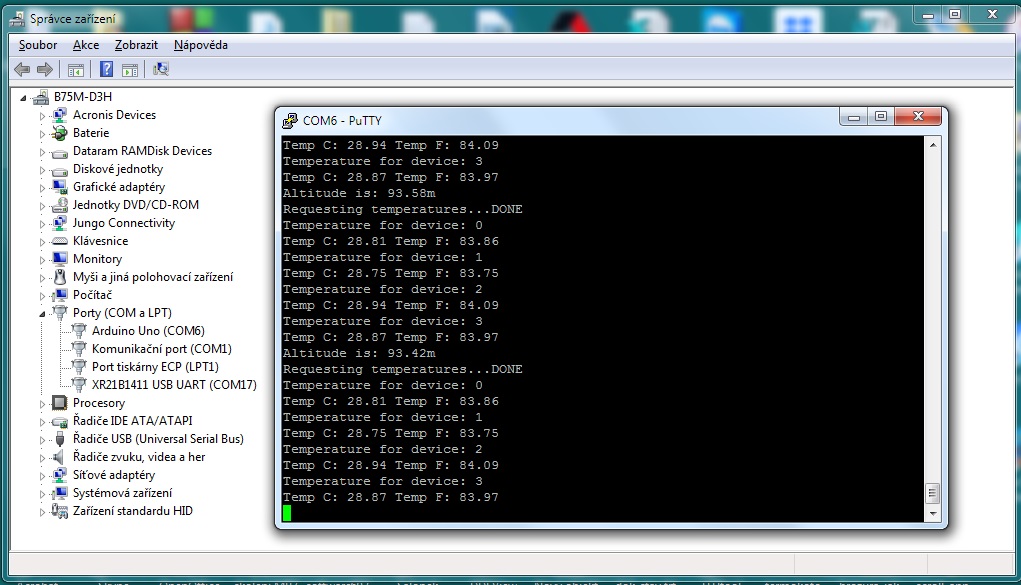Select Arduino Uno (COM6) device
The height and width of the screenshot is (585, 1021).
point(148,331)
